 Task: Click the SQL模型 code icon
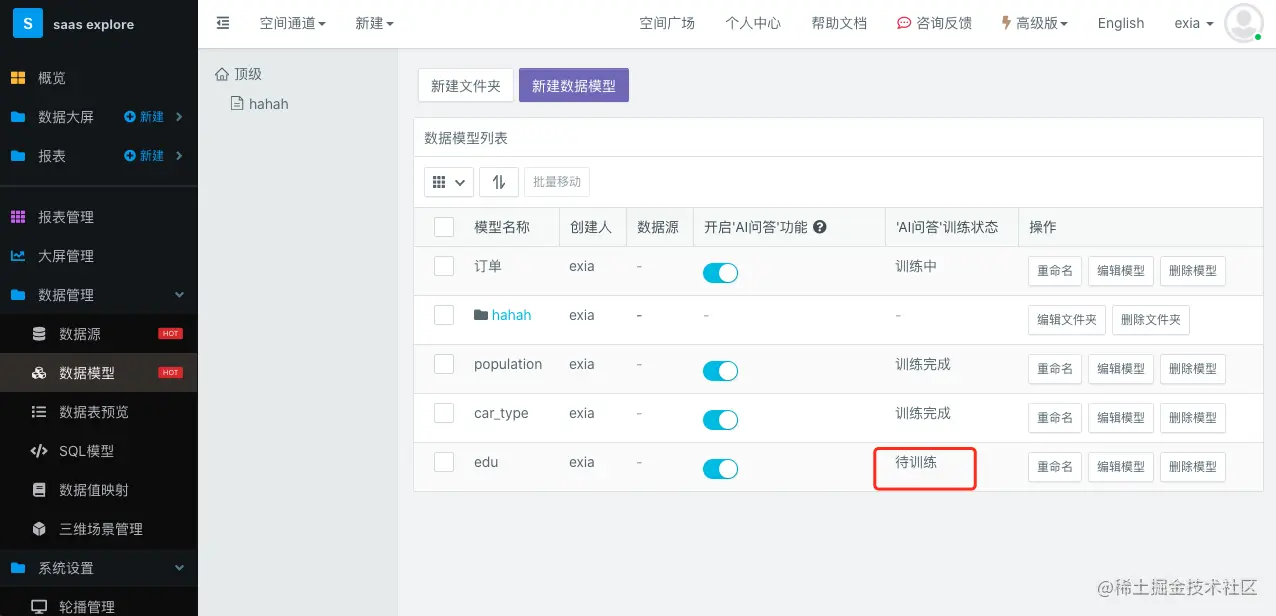[x=39, y=451]
